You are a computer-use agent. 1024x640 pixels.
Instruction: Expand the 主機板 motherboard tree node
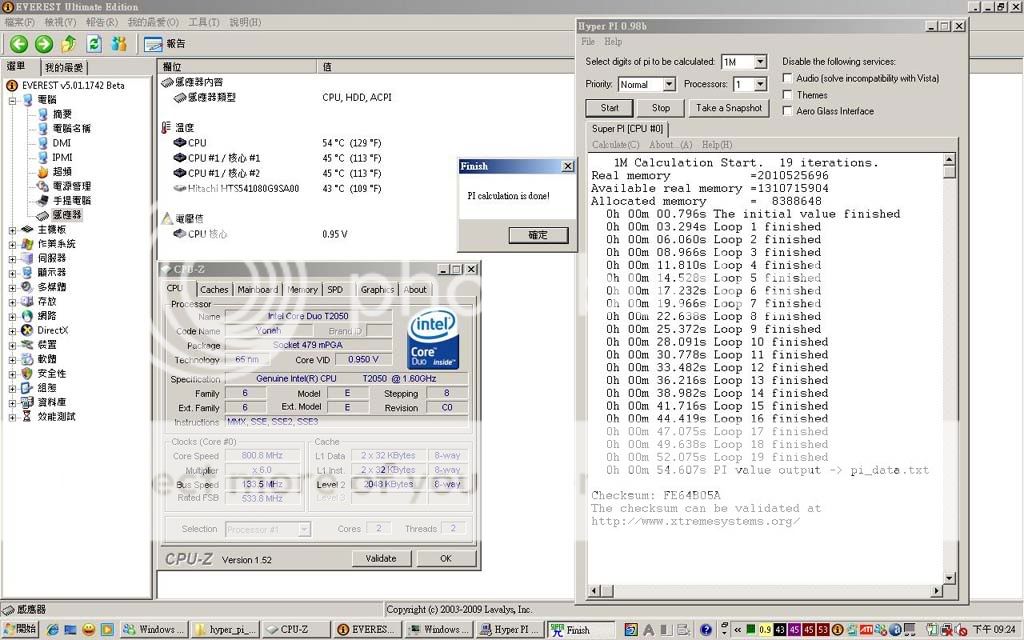pyautogui.click(x=12, y=230)
